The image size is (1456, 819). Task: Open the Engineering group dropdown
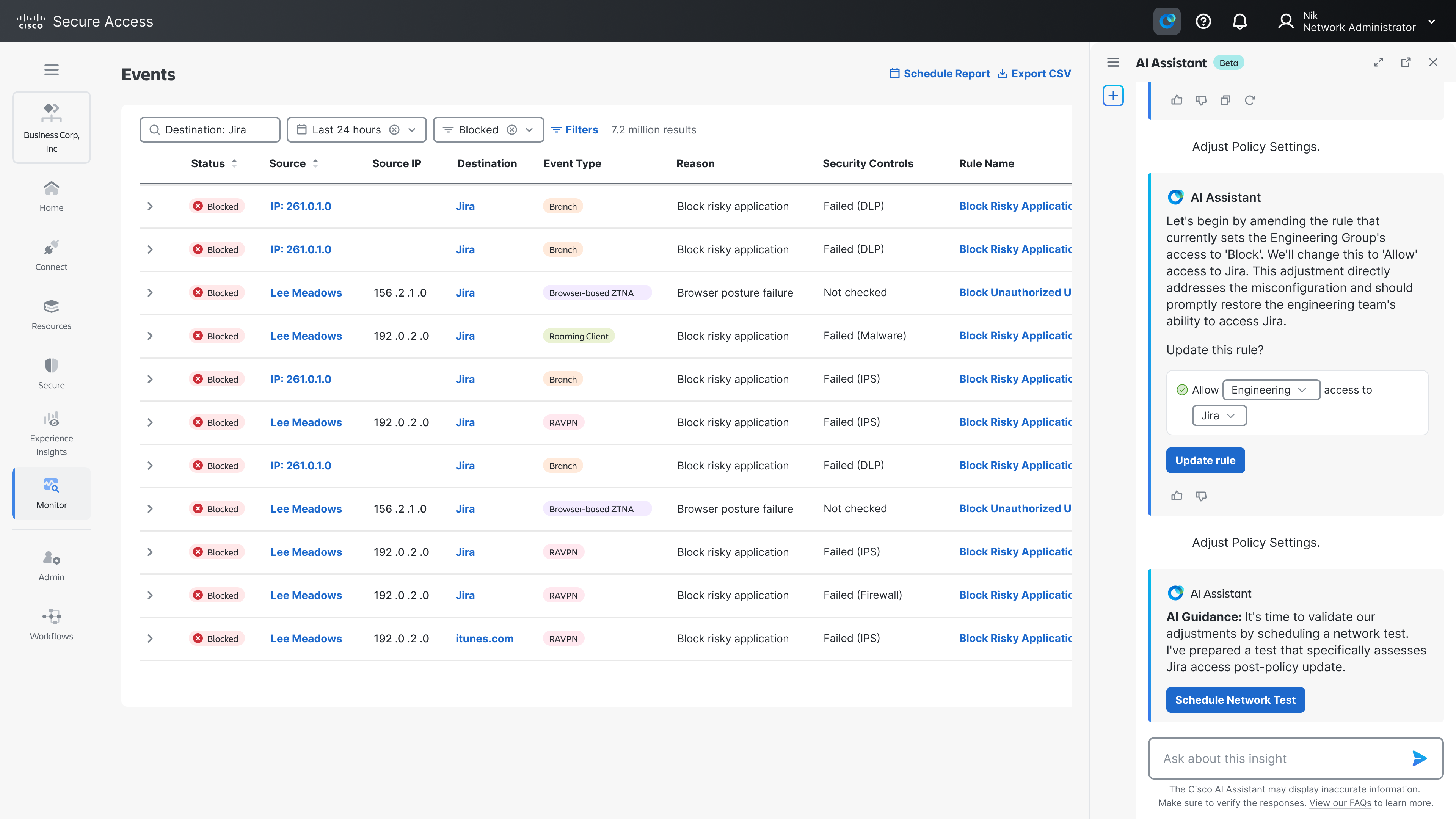(1271, 390)
